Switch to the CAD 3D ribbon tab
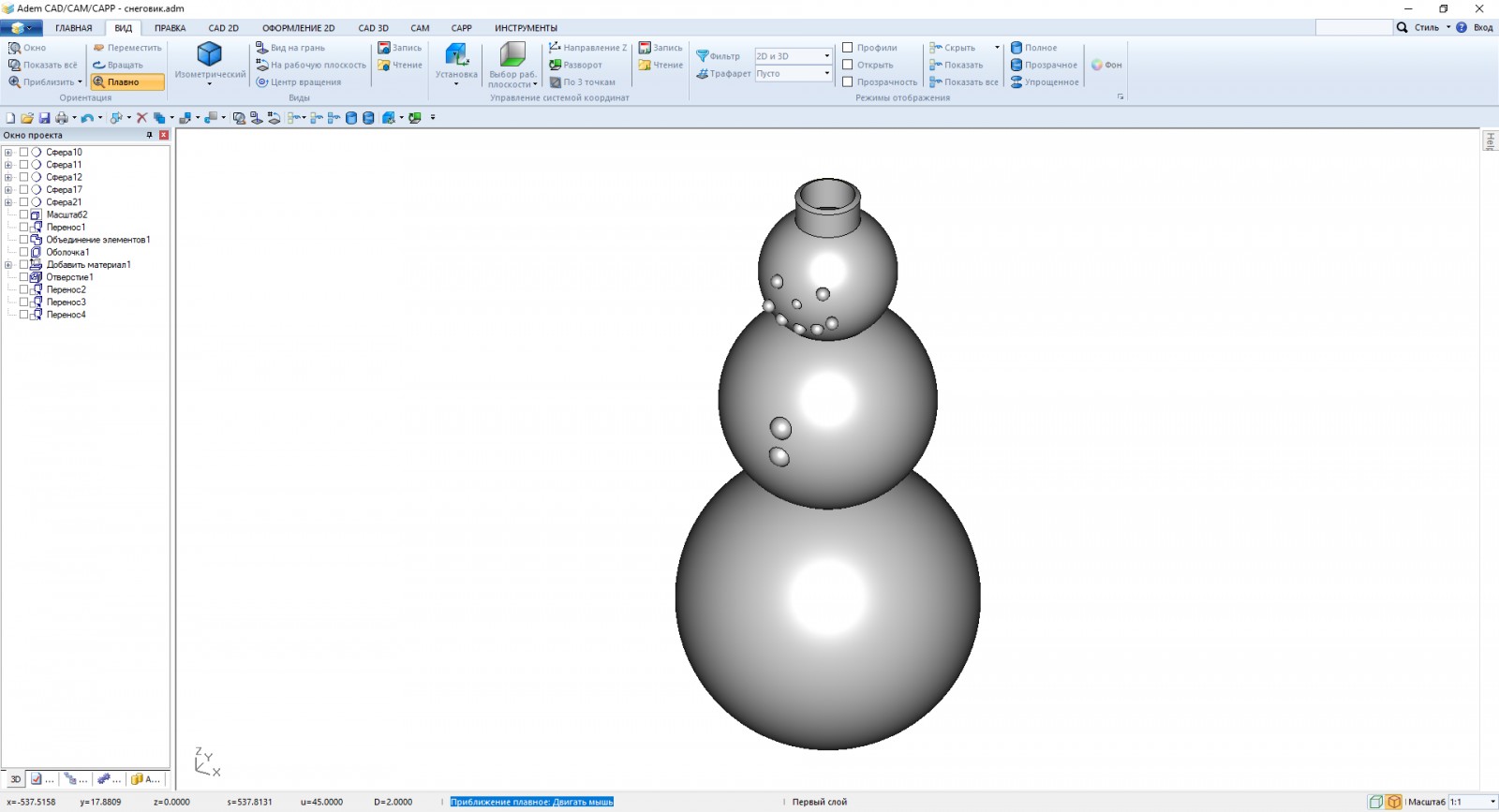 373,28
